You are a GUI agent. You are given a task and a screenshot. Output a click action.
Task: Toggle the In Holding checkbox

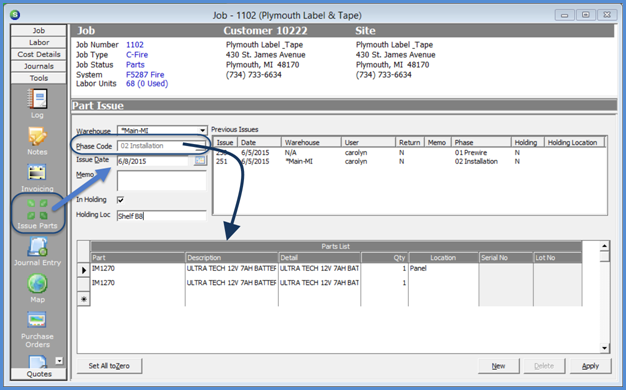[x=120, y=200]
